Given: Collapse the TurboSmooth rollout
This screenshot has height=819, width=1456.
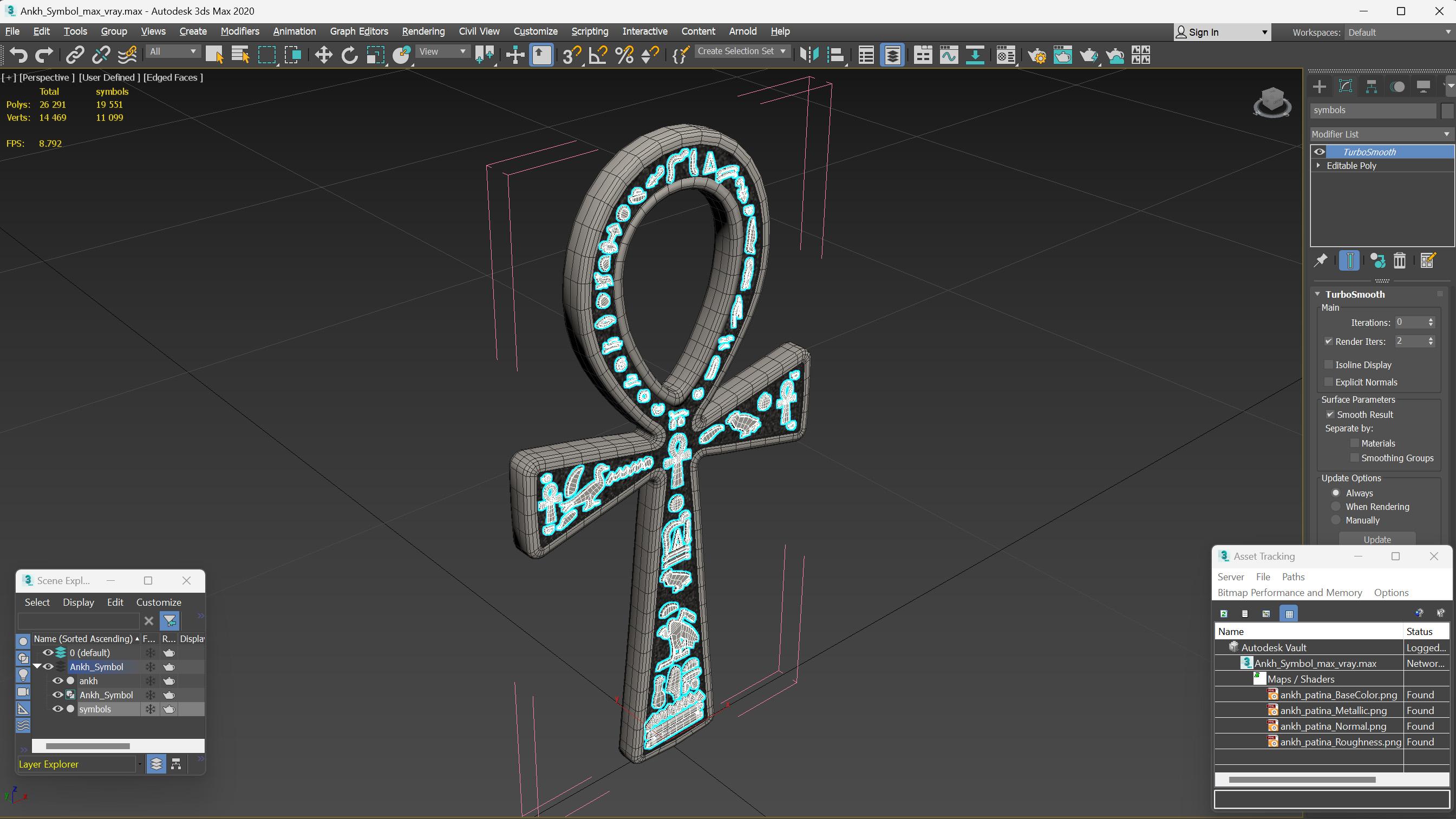Looking at the screenshot, I should (1317, 294).
